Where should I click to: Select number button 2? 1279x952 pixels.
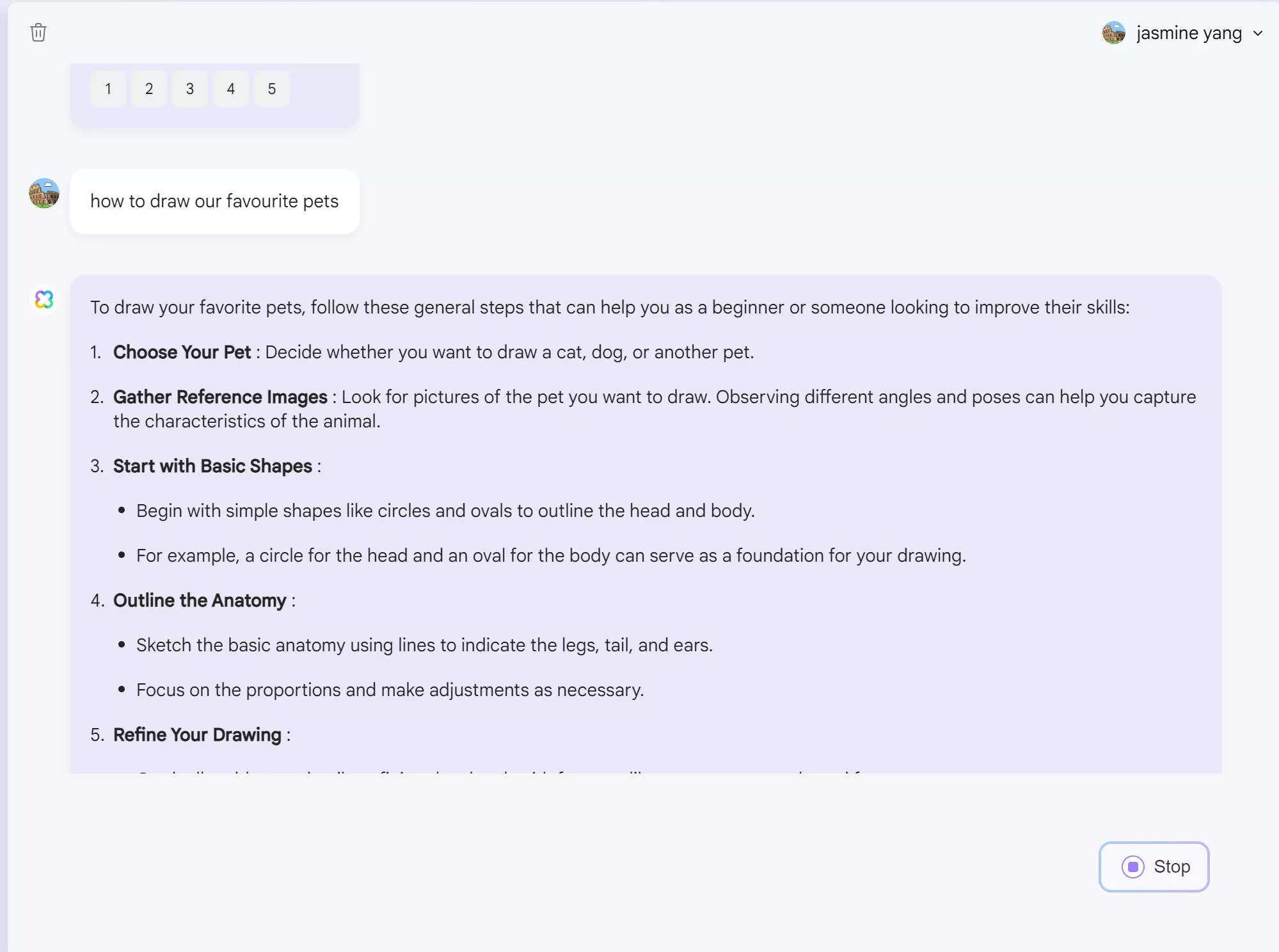click(x=149, y=89)
